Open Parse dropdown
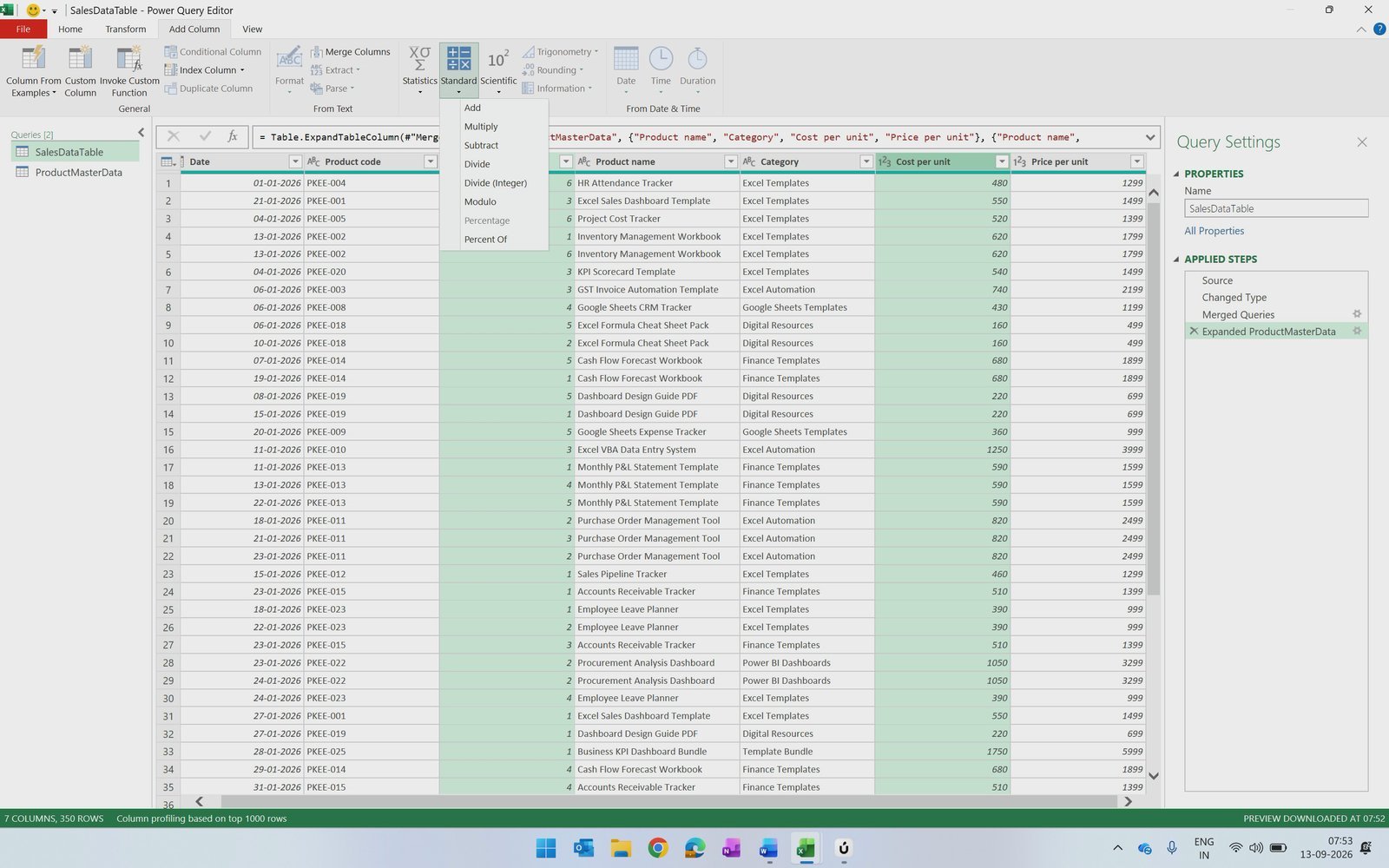The width and height of the screenshot is (1389, 868). 332,89
